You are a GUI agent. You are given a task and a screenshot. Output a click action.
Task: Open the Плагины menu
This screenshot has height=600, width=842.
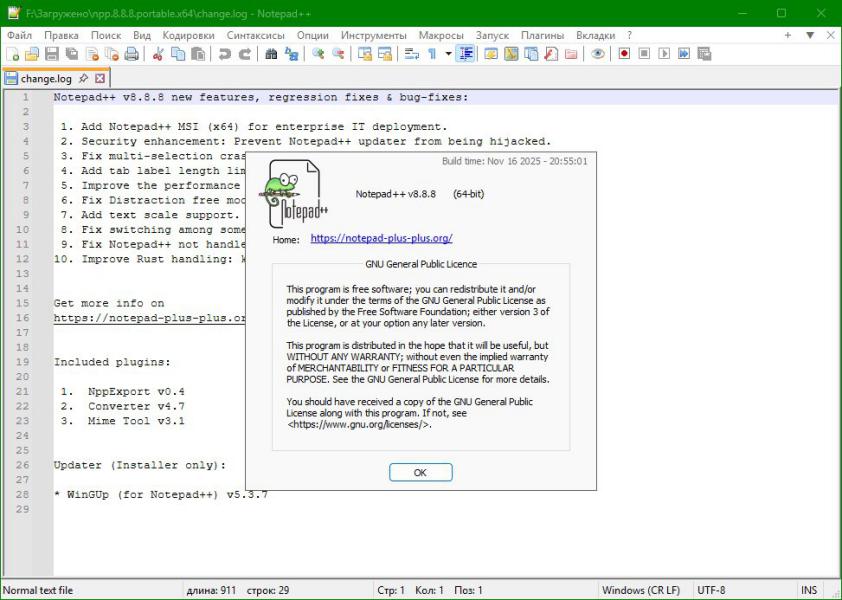point(570,35)
